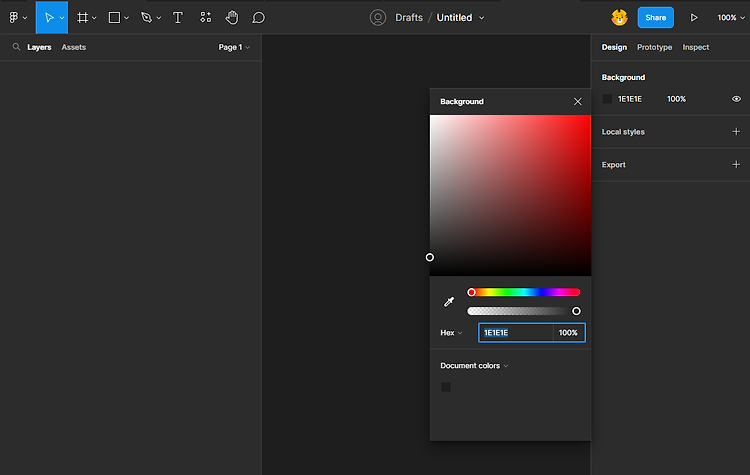750x475 pixels.
Task: Select the Comment tool
Action: [258, 18]
